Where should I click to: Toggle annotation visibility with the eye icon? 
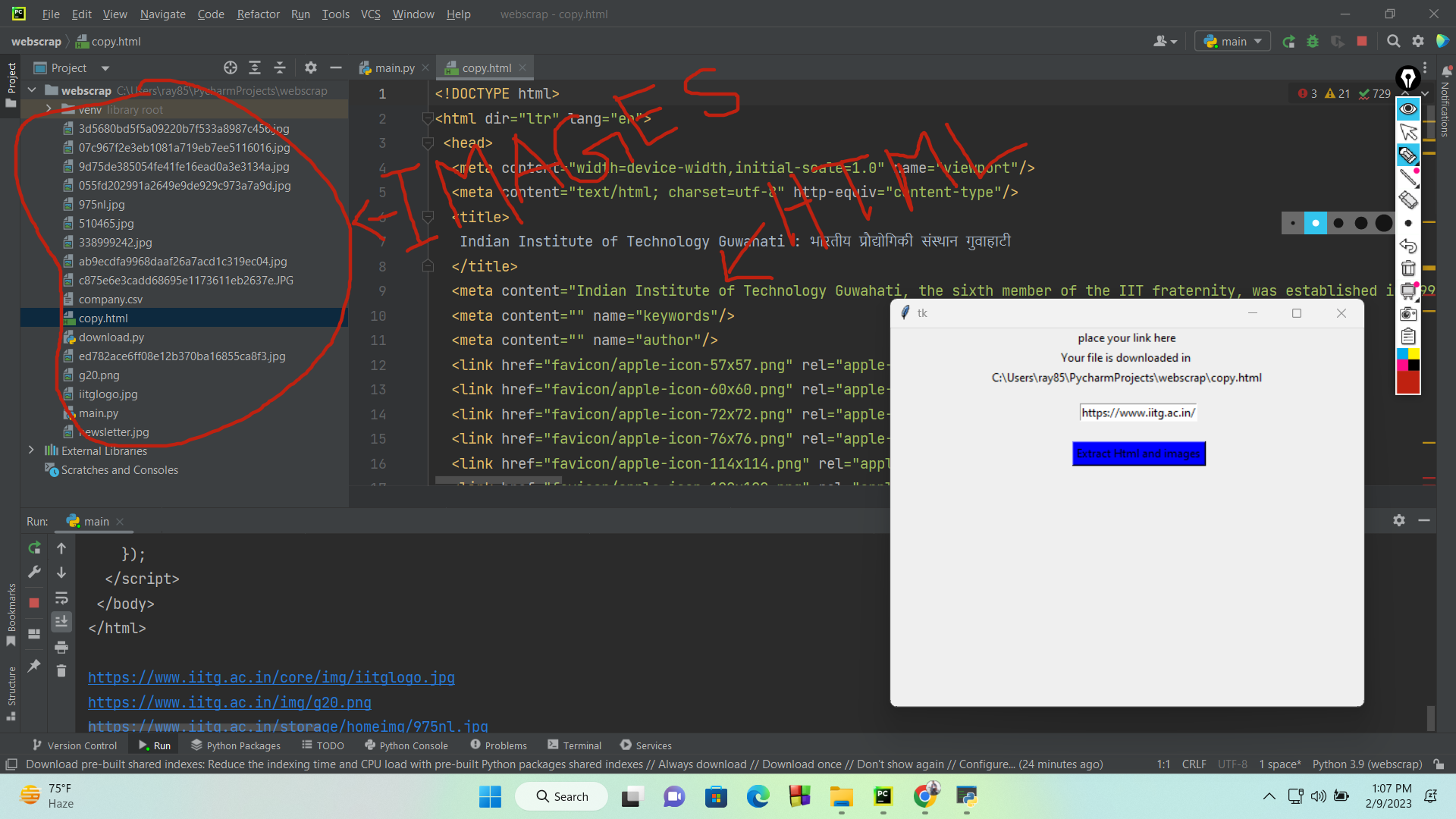pyautogui.click(x=1408, y=108)
